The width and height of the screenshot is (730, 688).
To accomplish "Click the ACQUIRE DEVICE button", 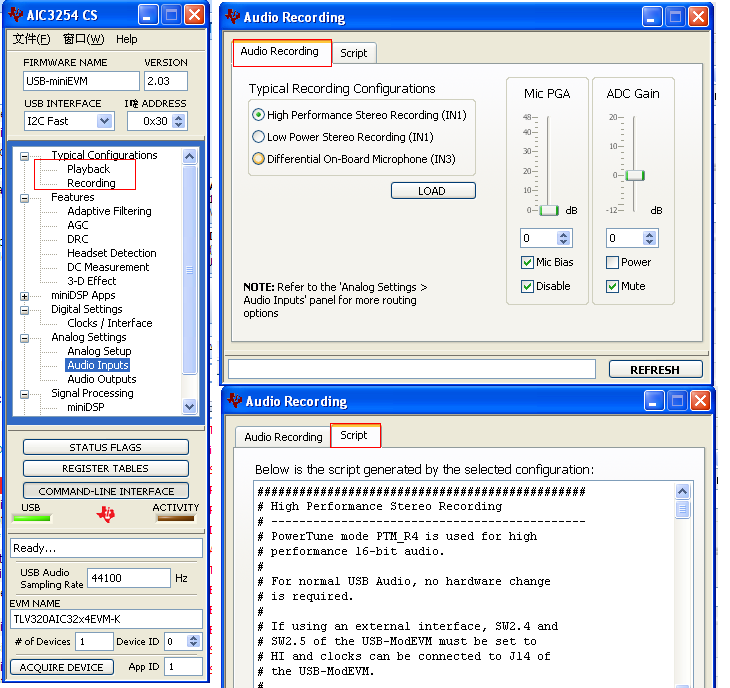I will click(61, 667).
